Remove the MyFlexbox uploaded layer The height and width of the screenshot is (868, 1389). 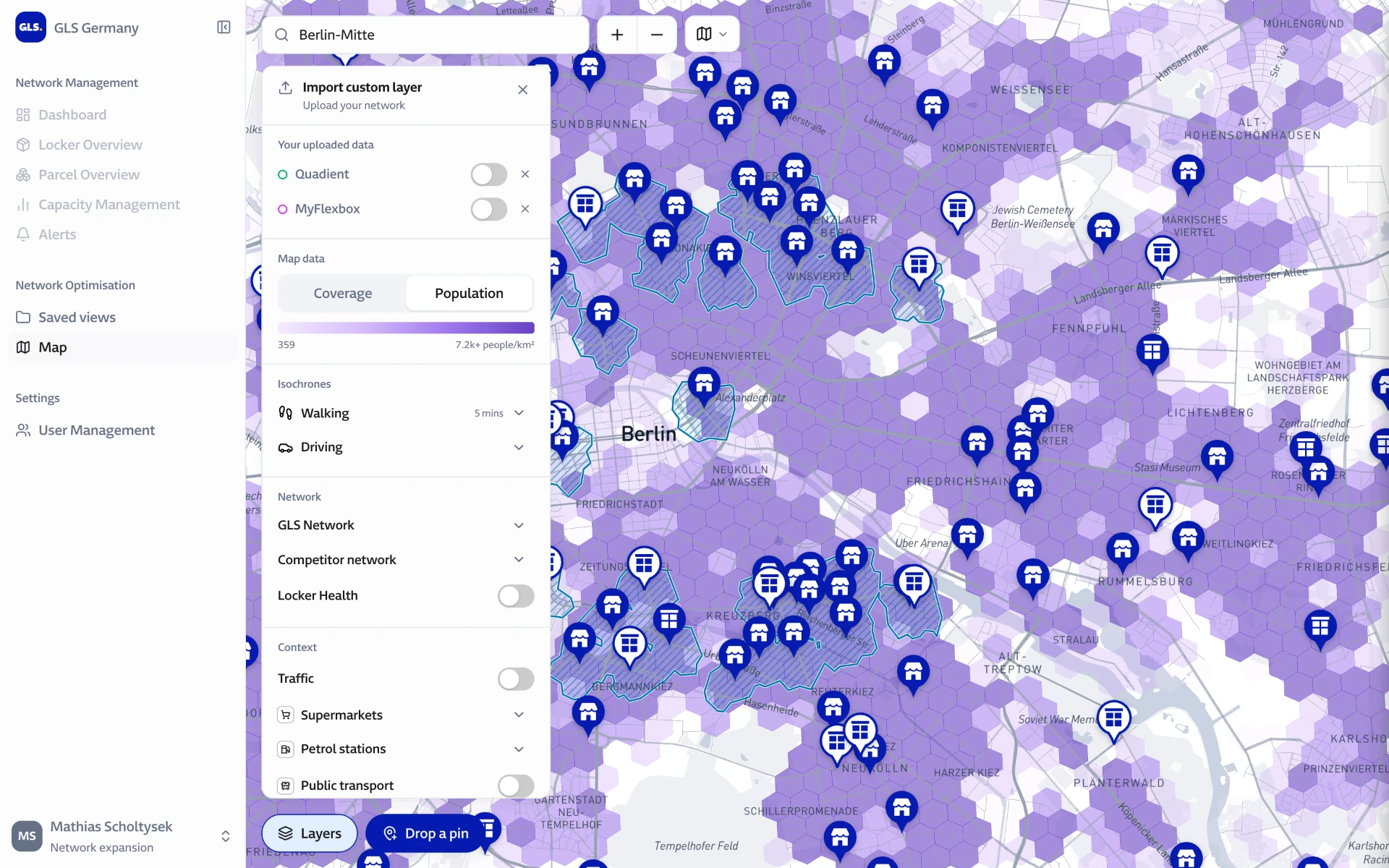pos(525,209)
